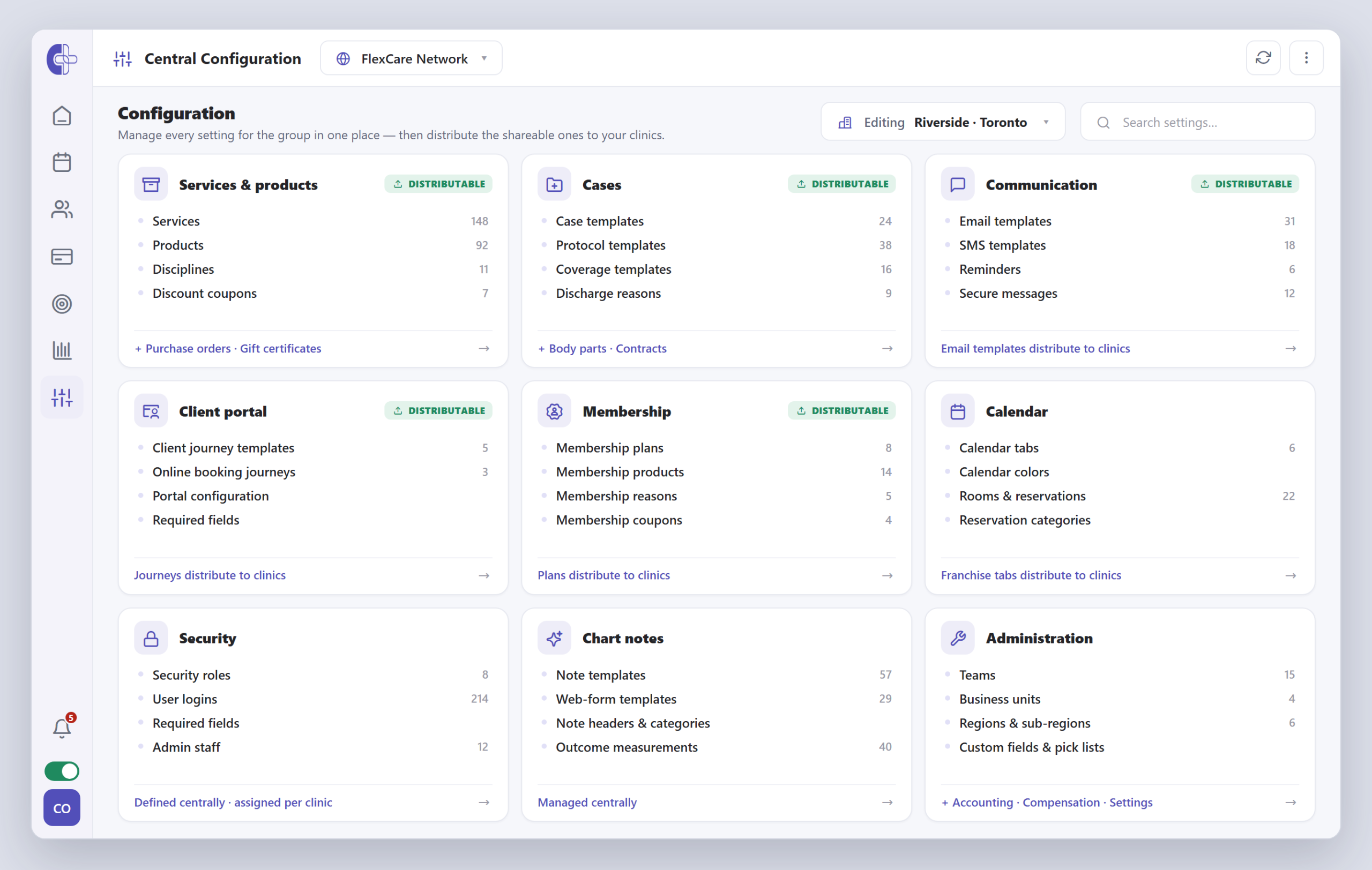Open Accounting · Compensation · Settings link
Image resolution: width=1372 pixels, height=870 pixels.
point(1047,802)
